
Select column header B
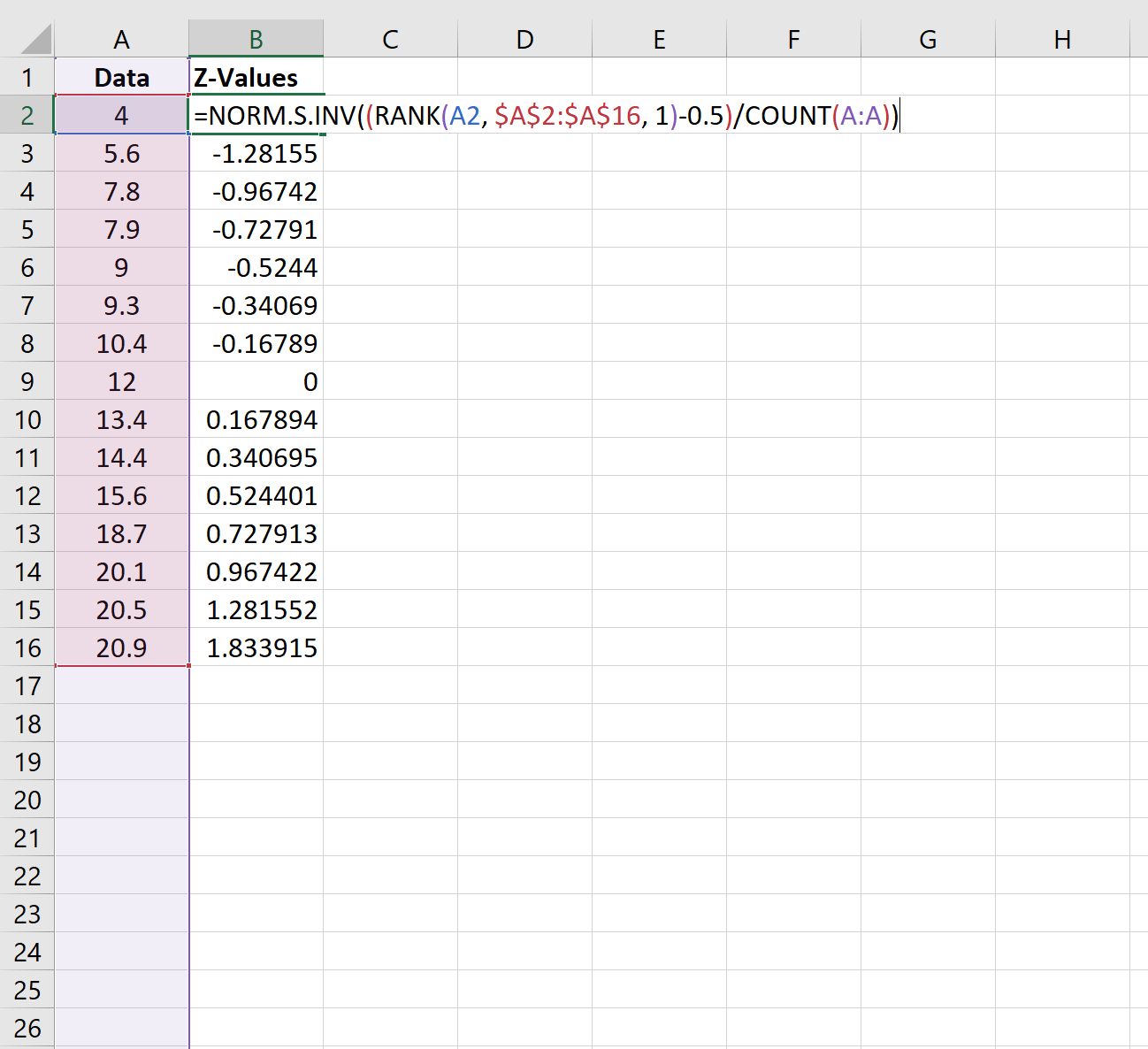pyautogui.click(x=256, y=39)
